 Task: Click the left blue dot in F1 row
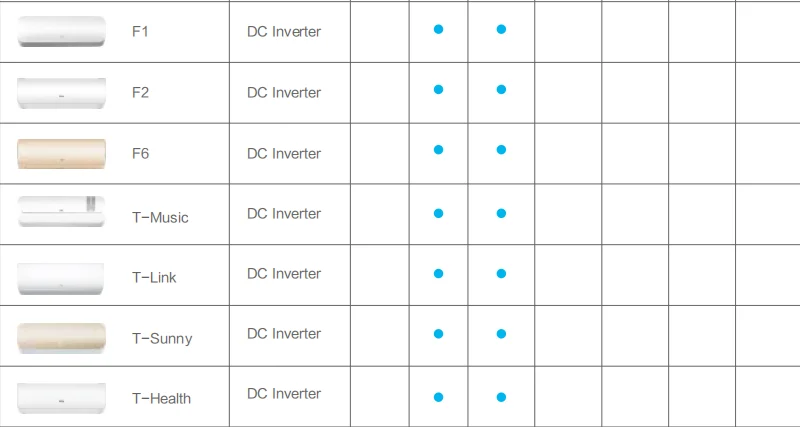click(x=438, y=30)
